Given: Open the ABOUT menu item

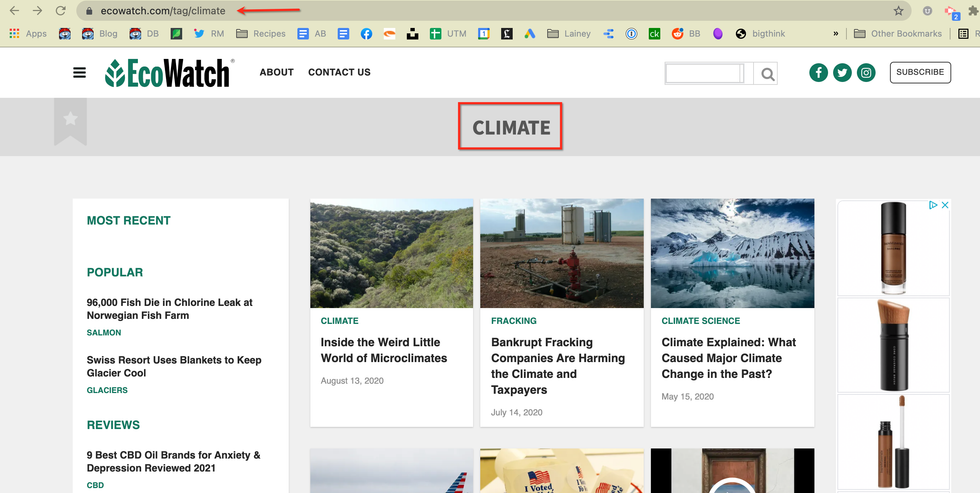Looking at the screenshot, I should point(276,72).
